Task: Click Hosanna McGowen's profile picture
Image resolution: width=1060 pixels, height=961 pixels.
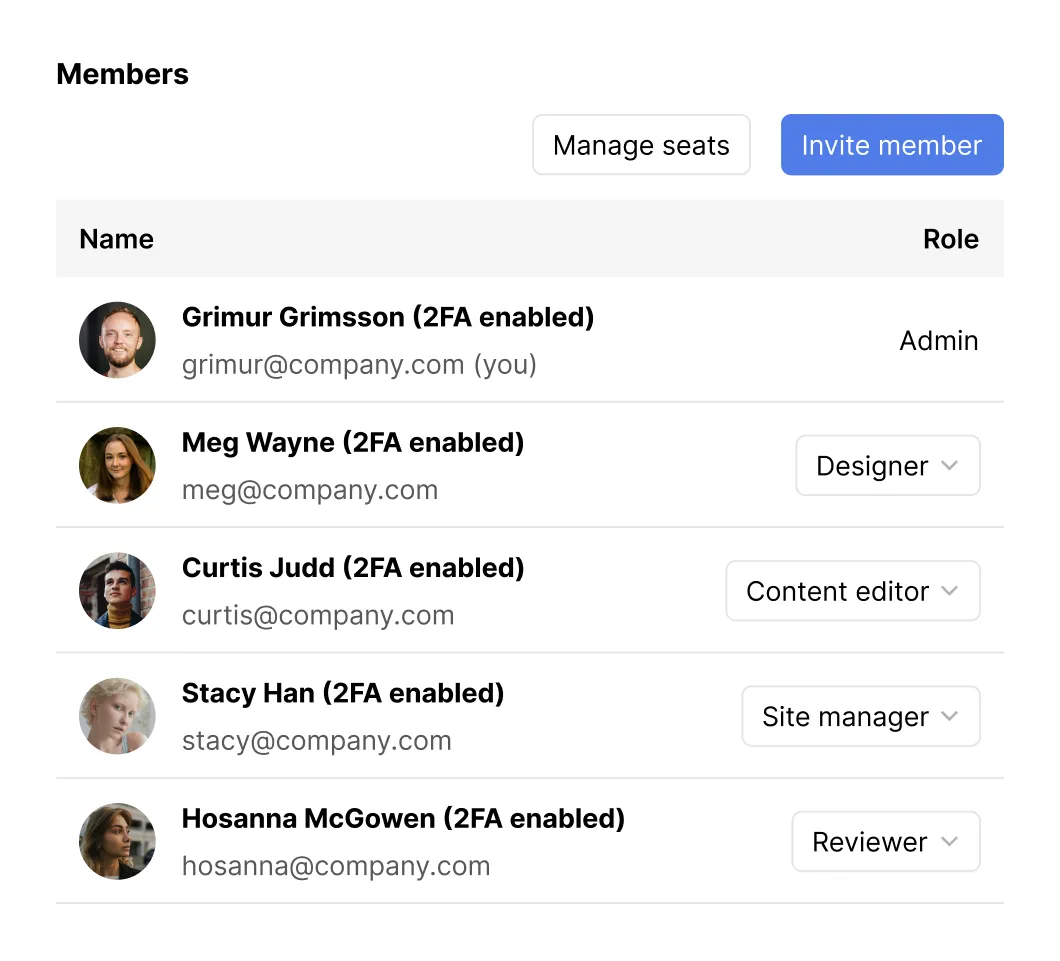Action: 117,841
